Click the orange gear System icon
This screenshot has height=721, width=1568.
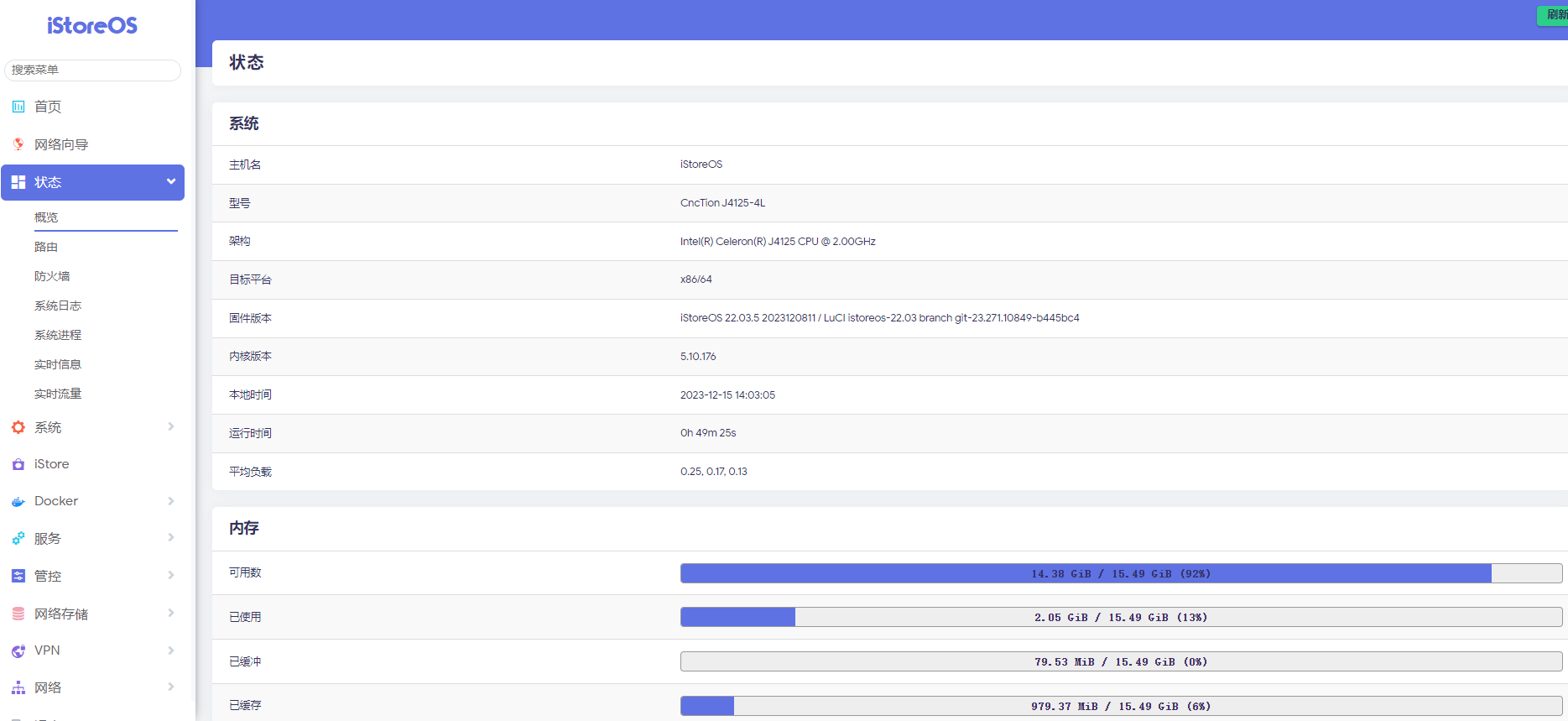[18, 427]
